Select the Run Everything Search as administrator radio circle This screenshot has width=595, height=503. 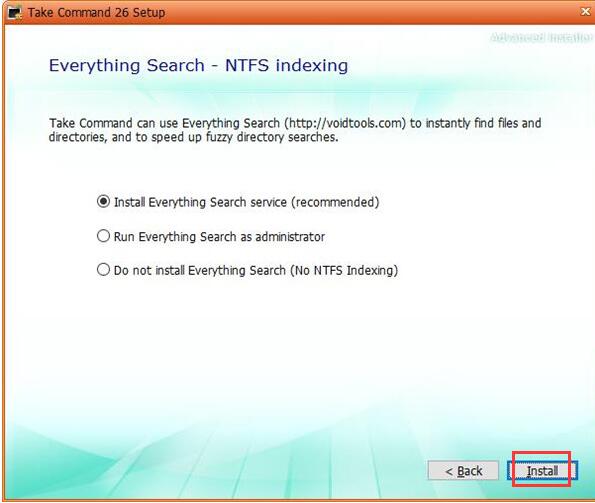pyautogui.click(x=103, y=236)
